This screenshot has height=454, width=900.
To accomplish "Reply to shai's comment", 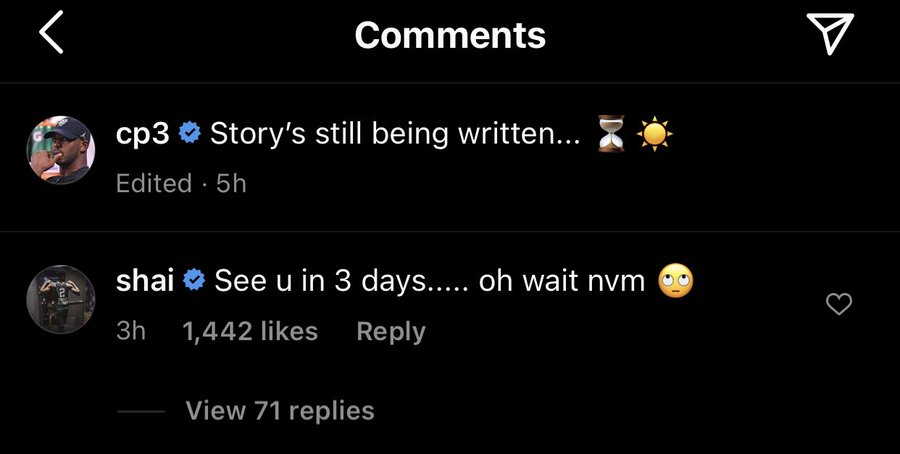I will [390, 331].
